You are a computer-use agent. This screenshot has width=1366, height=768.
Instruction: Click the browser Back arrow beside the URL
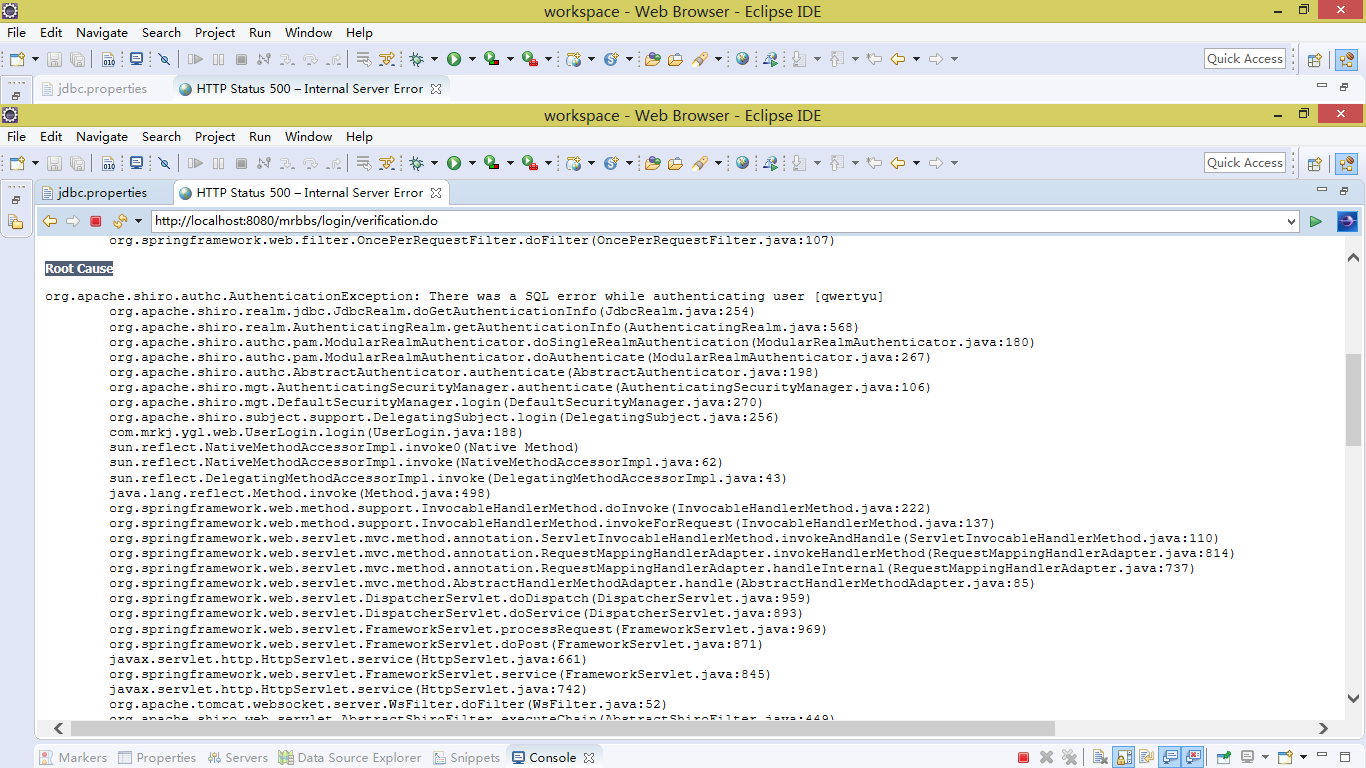pos(49,221)
